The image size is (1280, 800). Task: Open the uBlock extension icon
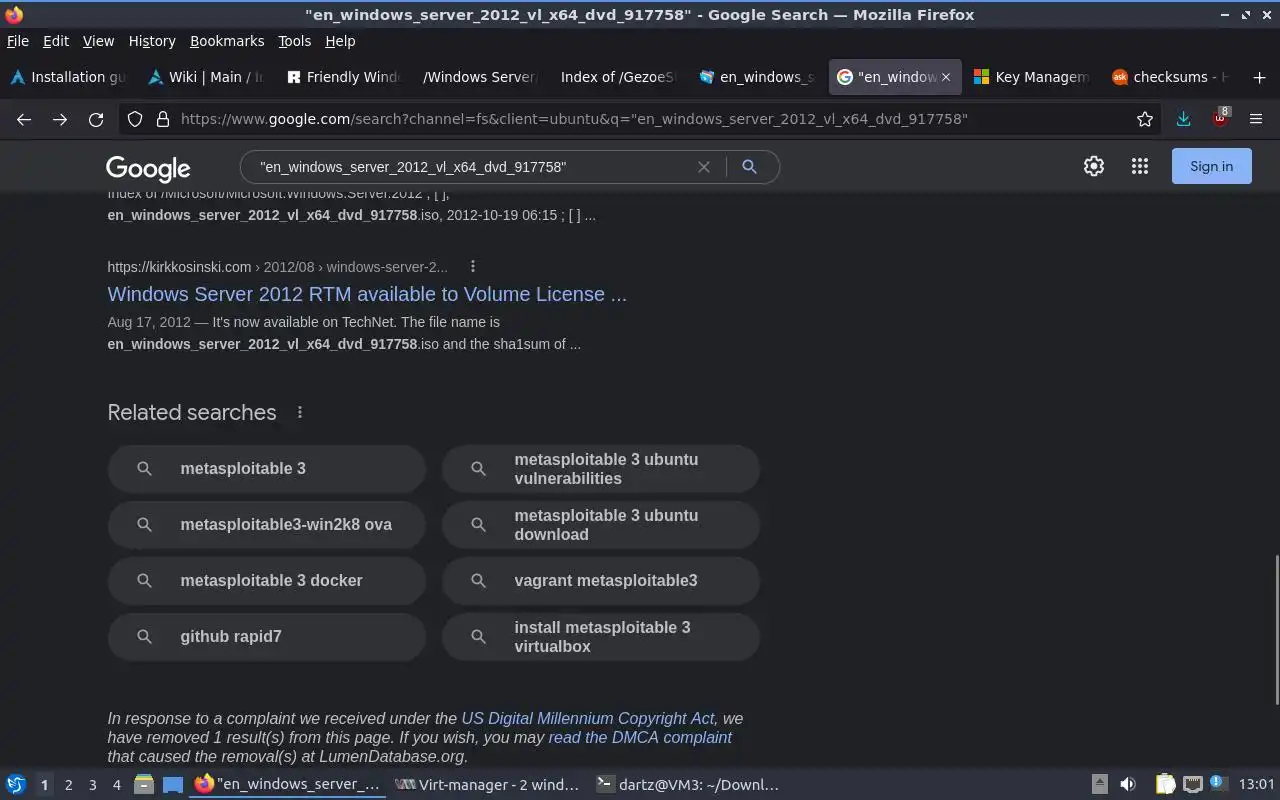[1220, 117]
